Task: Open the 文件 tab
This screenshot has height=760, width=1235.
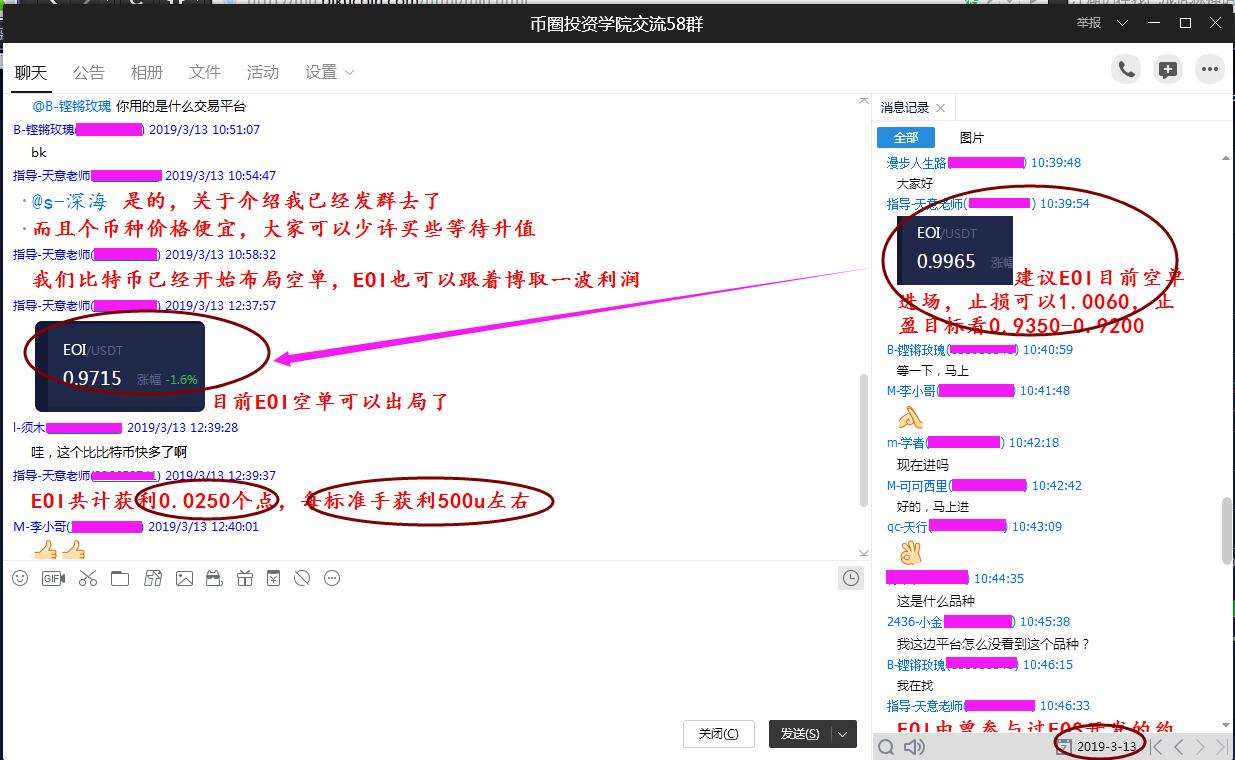Action: coord(204,72)
